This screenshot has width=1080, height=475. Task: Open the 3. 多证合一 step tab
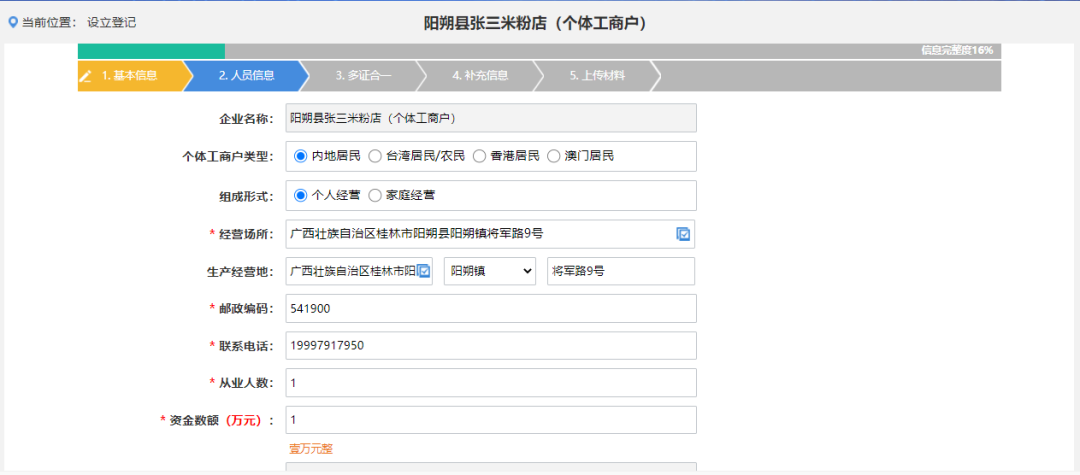tap(363, 75)
